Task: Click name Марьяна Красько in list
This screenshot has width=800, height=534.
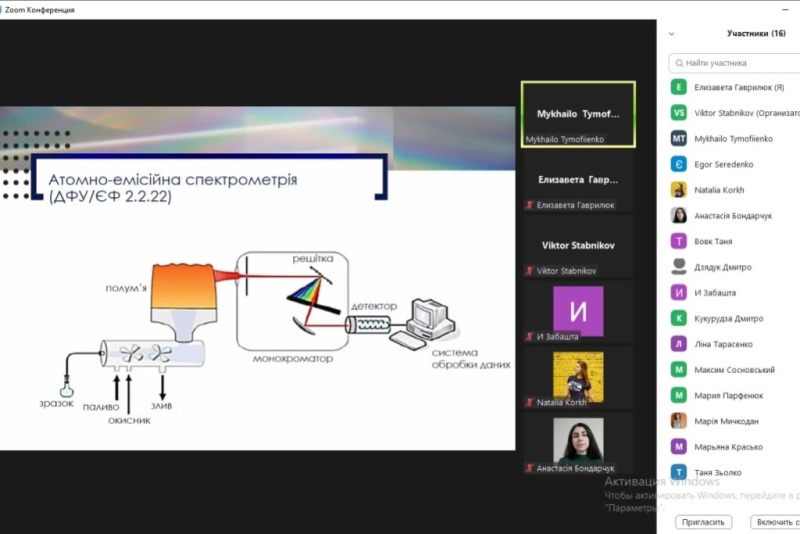Action: tap(728, 447)
